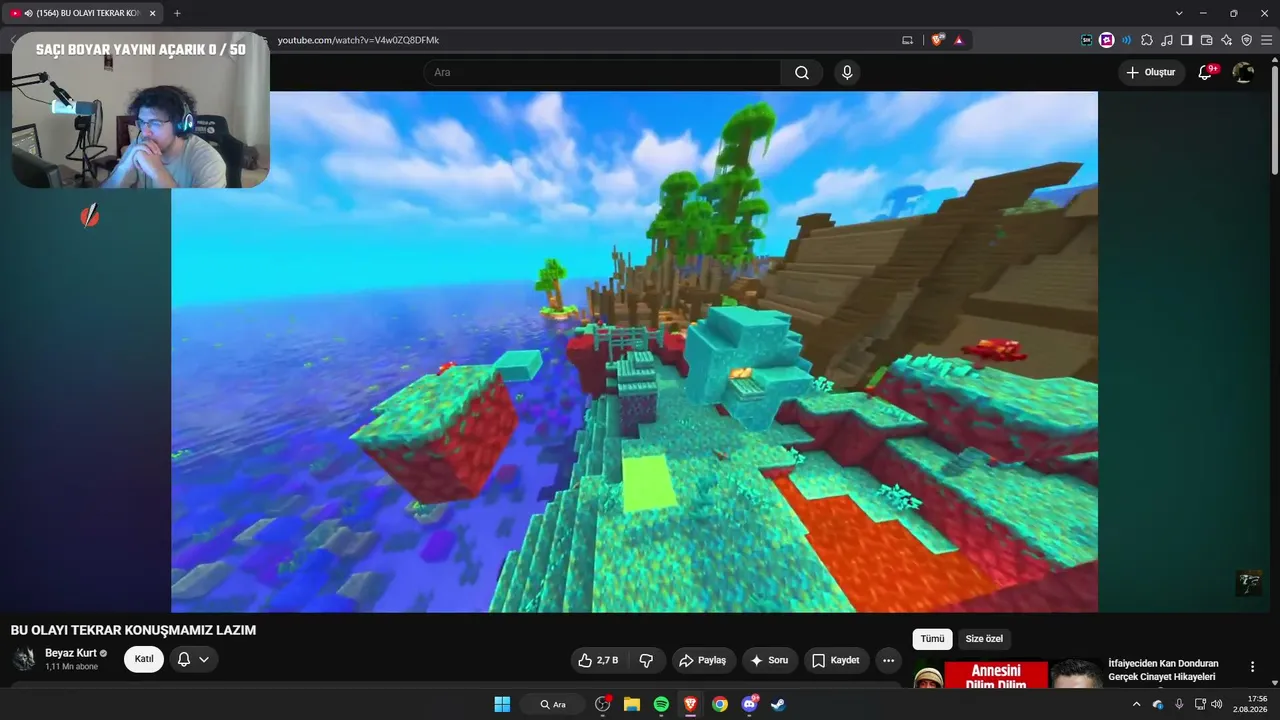Select the Size özel filter chip
Image resolution: width=1280 pixels, height=720 pixels.
[x=984, y=639]
